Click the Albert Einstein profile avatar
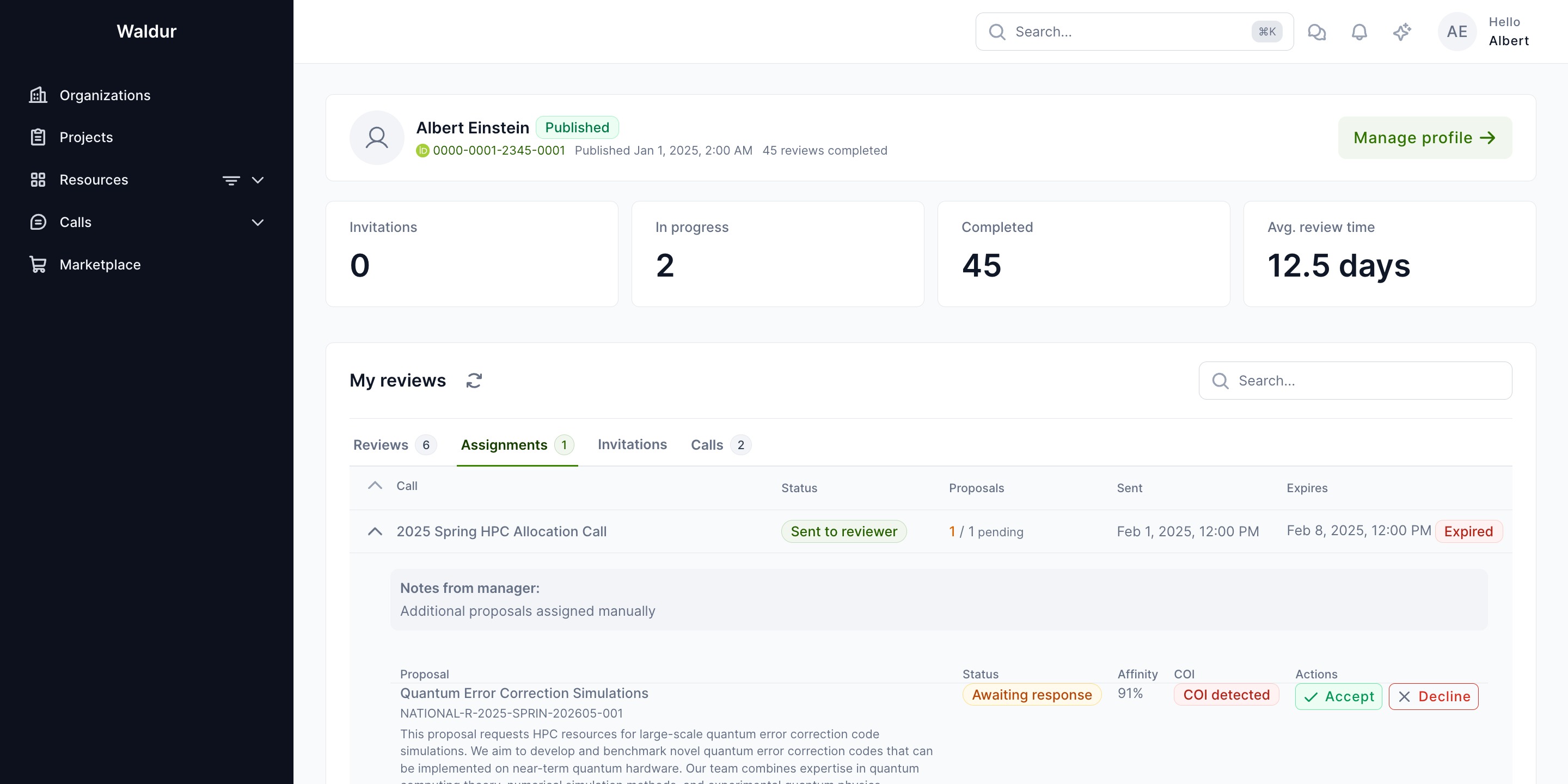 tap(377, 138)
